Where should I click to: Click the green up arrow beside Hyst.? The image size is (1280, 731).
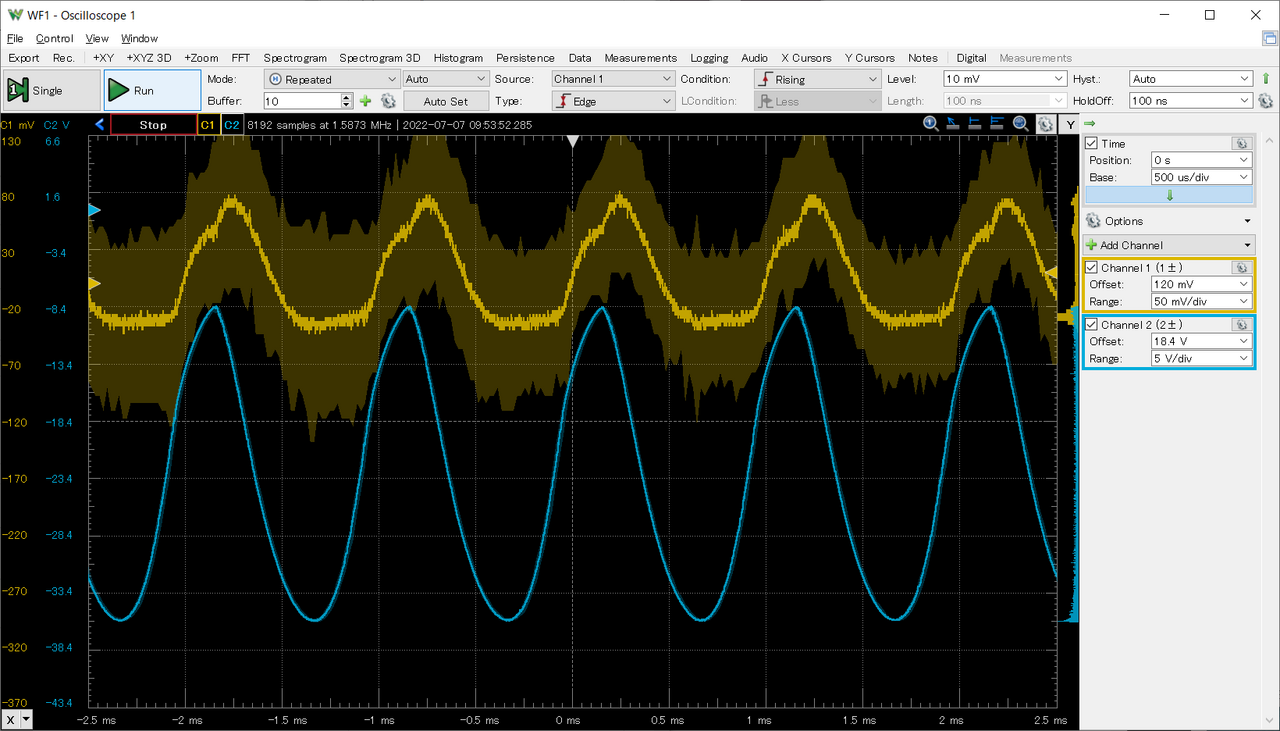pos(1265,79)
